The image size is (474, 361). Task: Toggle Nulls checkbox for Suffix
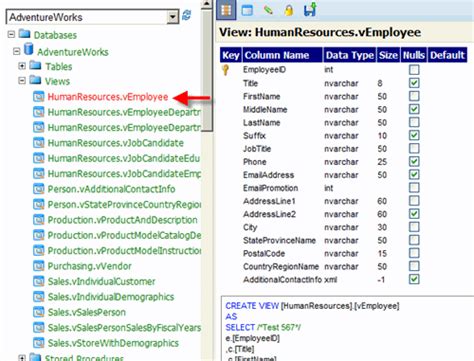414,136
